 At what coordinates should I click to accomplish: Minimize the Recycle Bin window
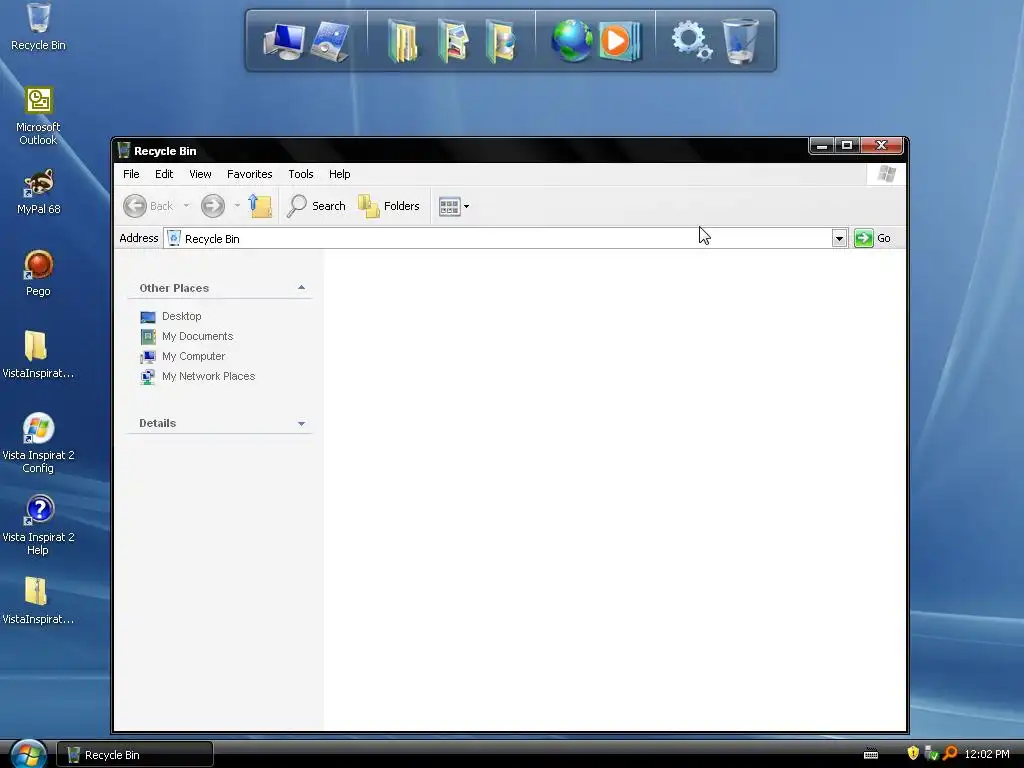pos(822,145)
